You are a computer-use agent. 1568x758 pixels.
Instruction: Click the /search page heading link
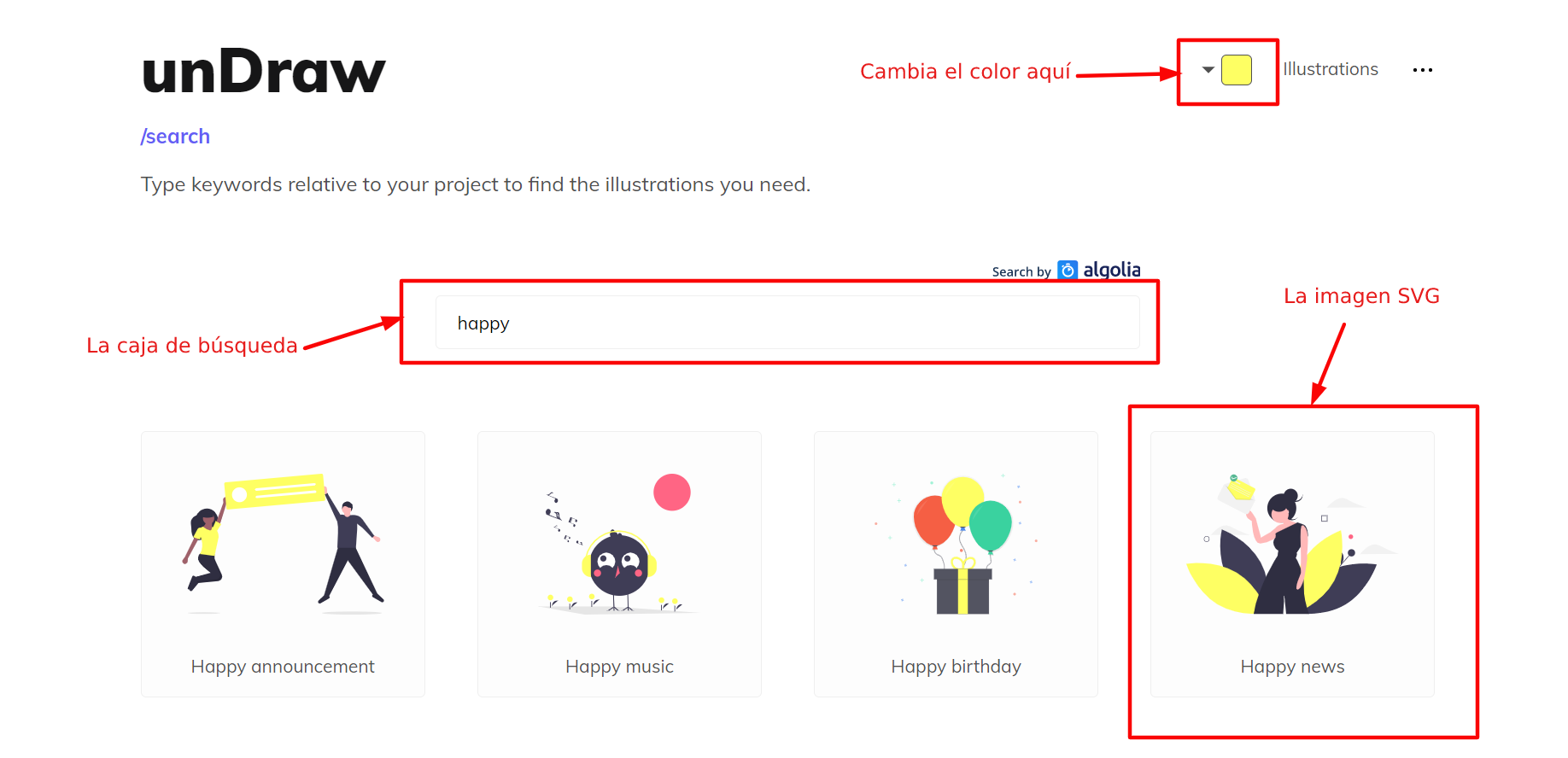point(175,137)
